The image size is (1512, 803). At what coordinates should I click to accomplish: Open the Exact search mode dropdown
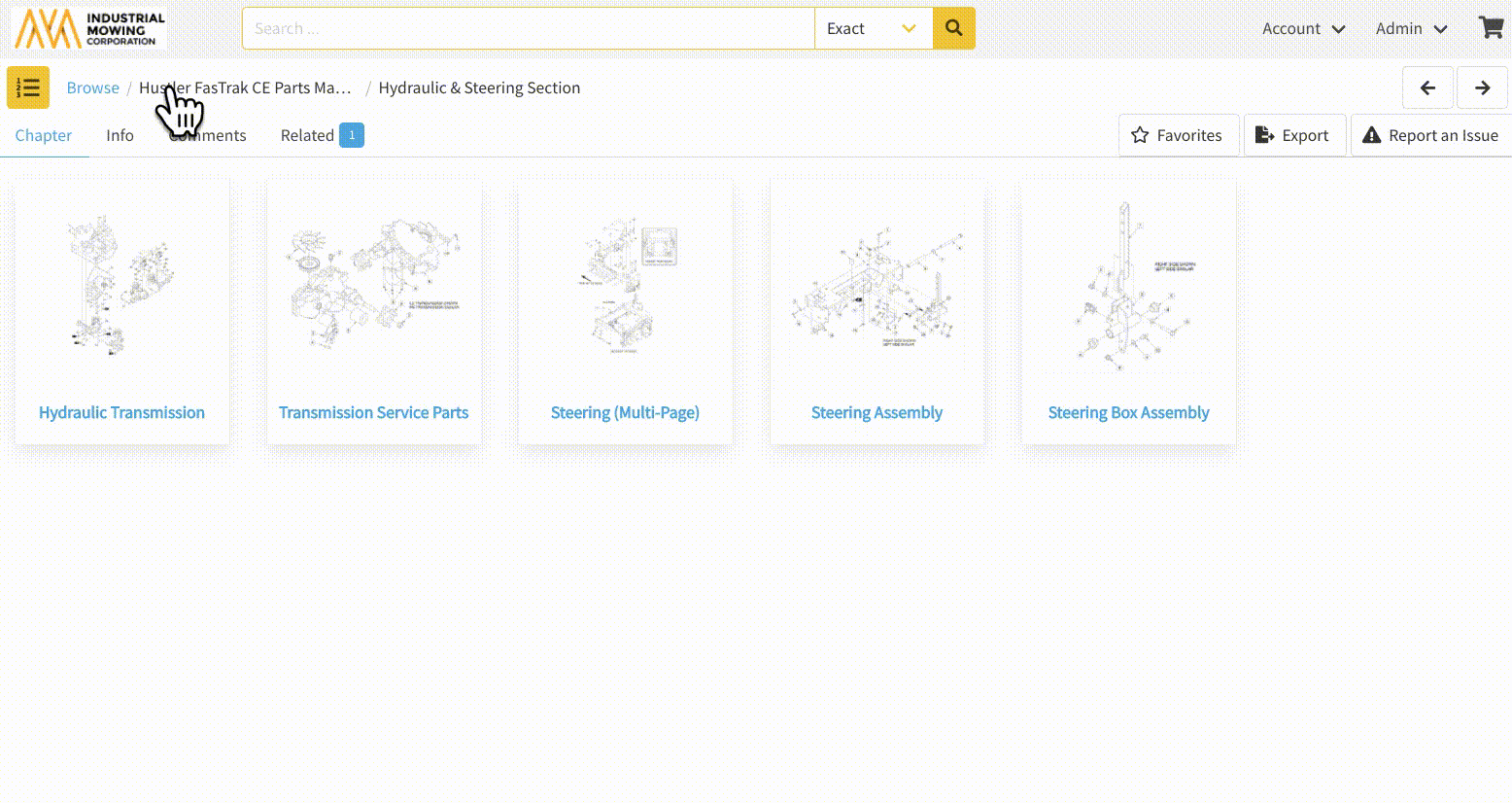pyautogui.click(x=873, y=28)
